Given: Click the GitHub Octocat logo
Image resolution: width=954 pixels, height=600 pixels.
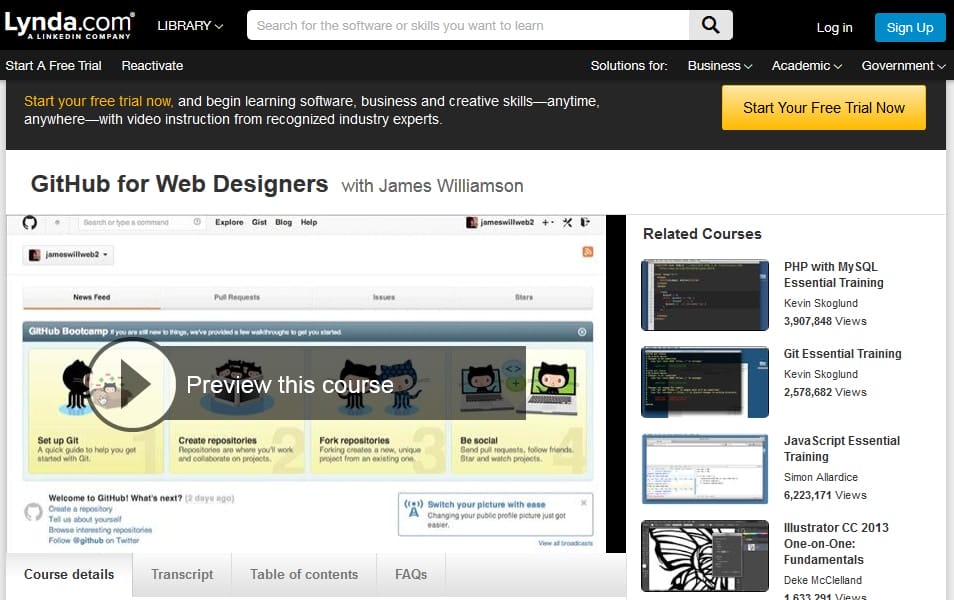Looking at the screenshot, I should click(x=31, y=222).
